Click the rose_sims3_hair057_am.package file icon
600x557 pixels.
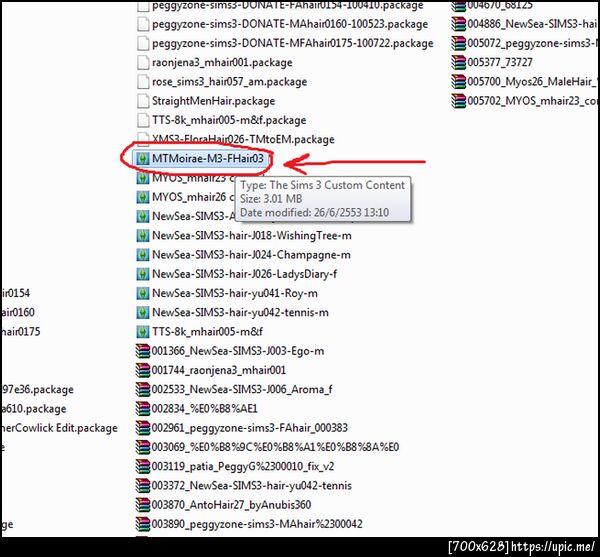(143, 81)
